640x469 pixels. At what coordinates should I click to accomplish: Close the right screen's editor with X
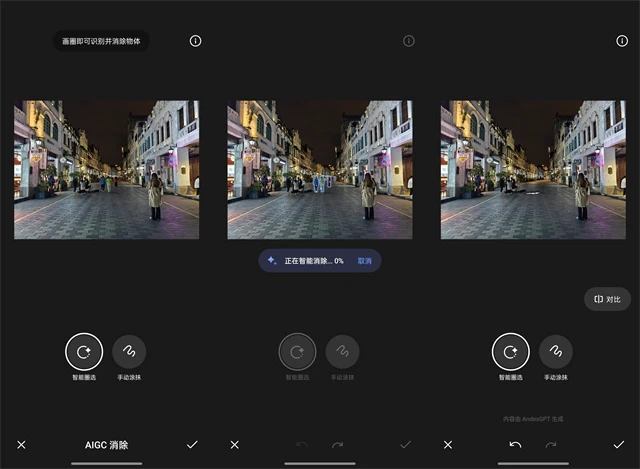[448, 444]
